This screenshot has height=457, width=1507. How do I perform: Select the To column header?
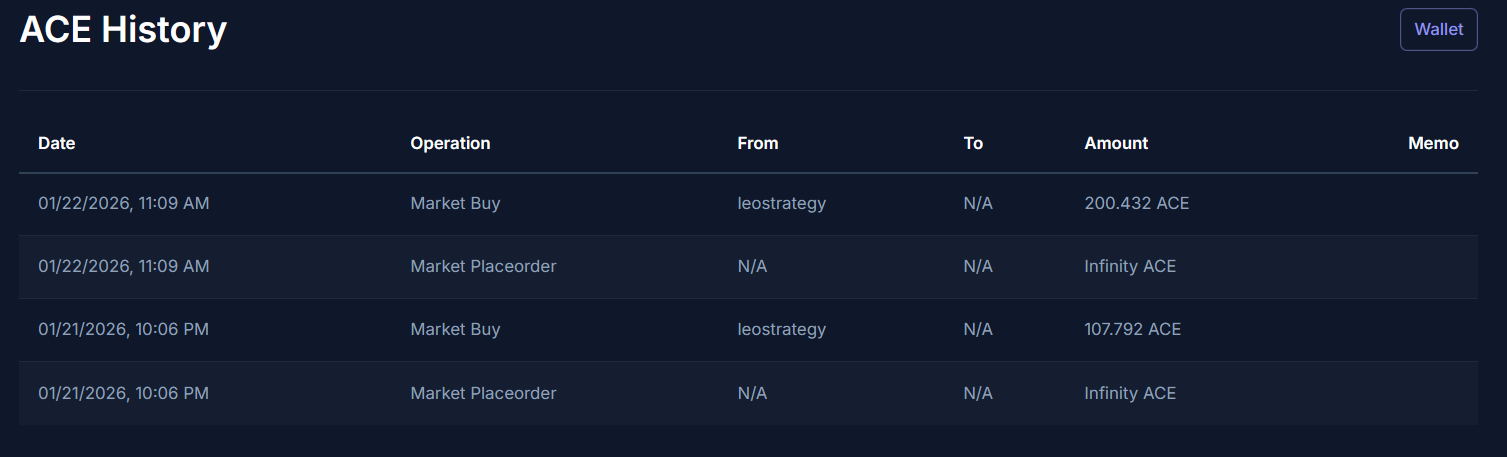(x=973, y=143)
